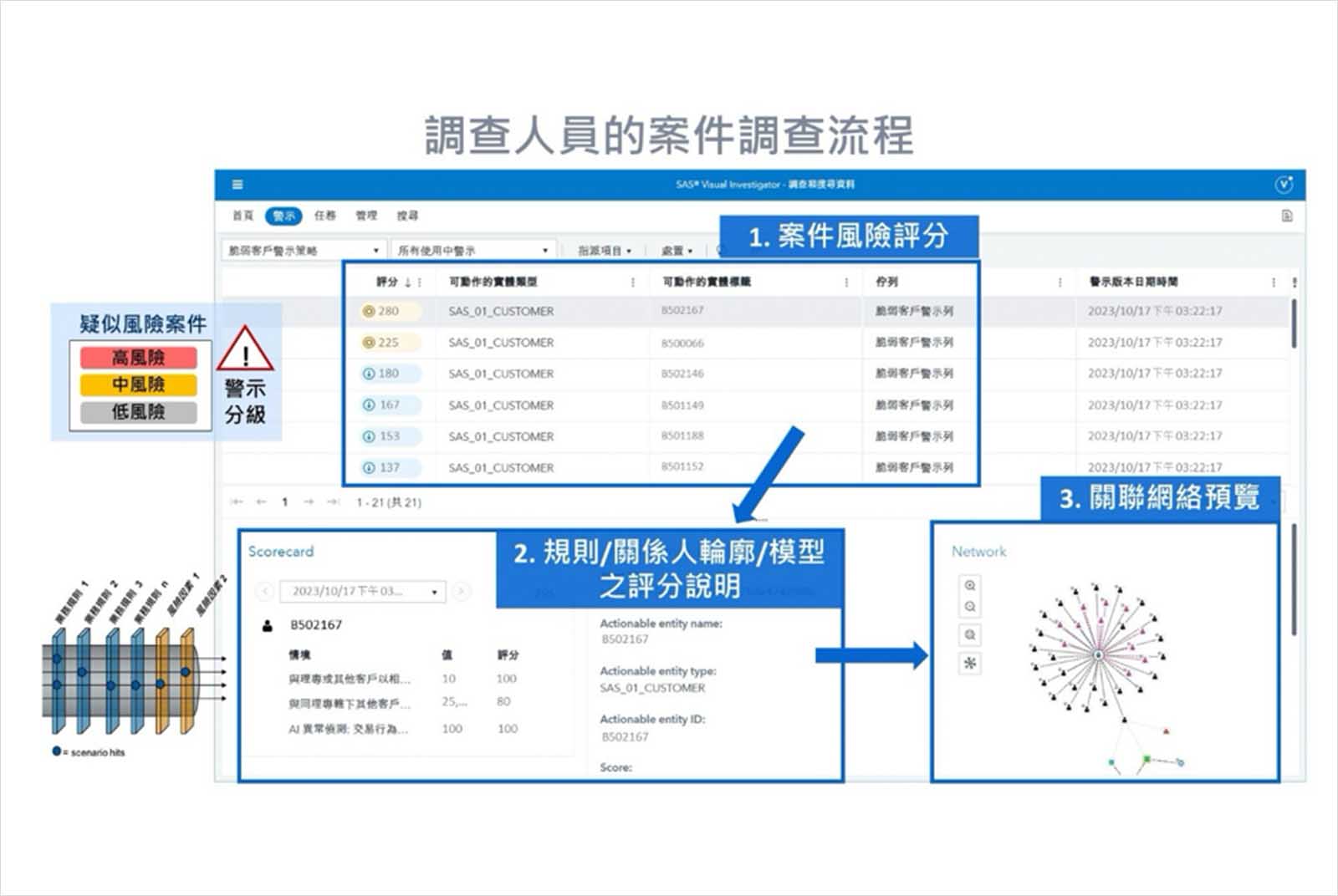Viewport: 1338px width, 896px height.
Task: Open the Scorecard date version dropdown
Action: tap(363, 591)
